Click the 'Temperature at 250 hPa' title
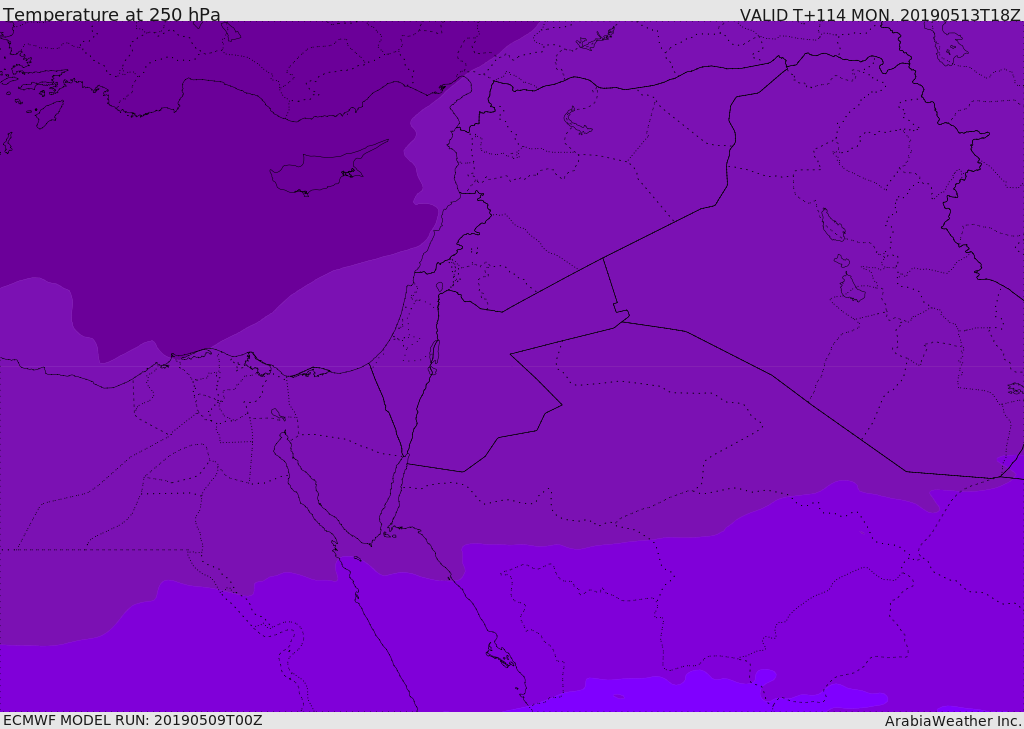 coord(112,14)
